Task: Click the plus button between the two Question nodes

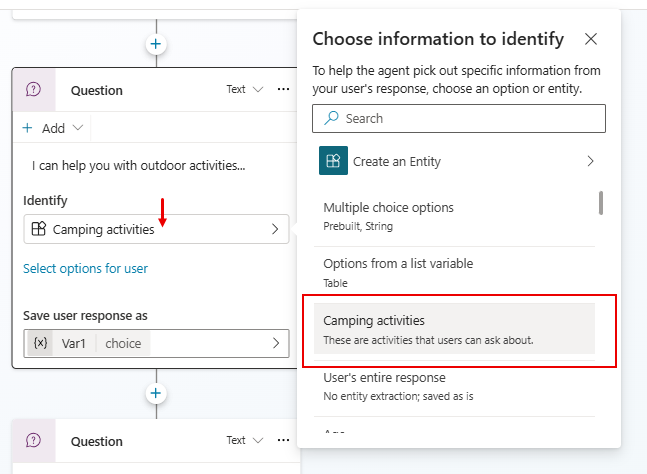Action: 155,393
